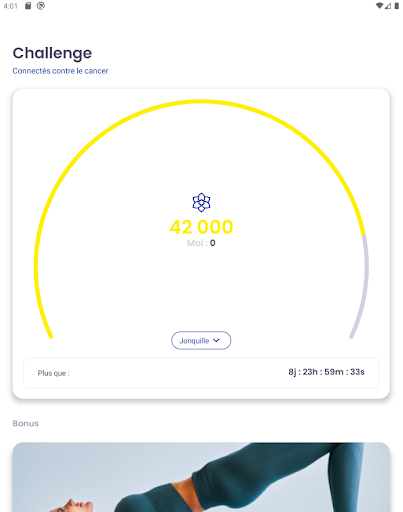Tap the countdown timer 8j : 23h
Image resolution: width=403 pixels, height=512 pixels.
[326, 372]
